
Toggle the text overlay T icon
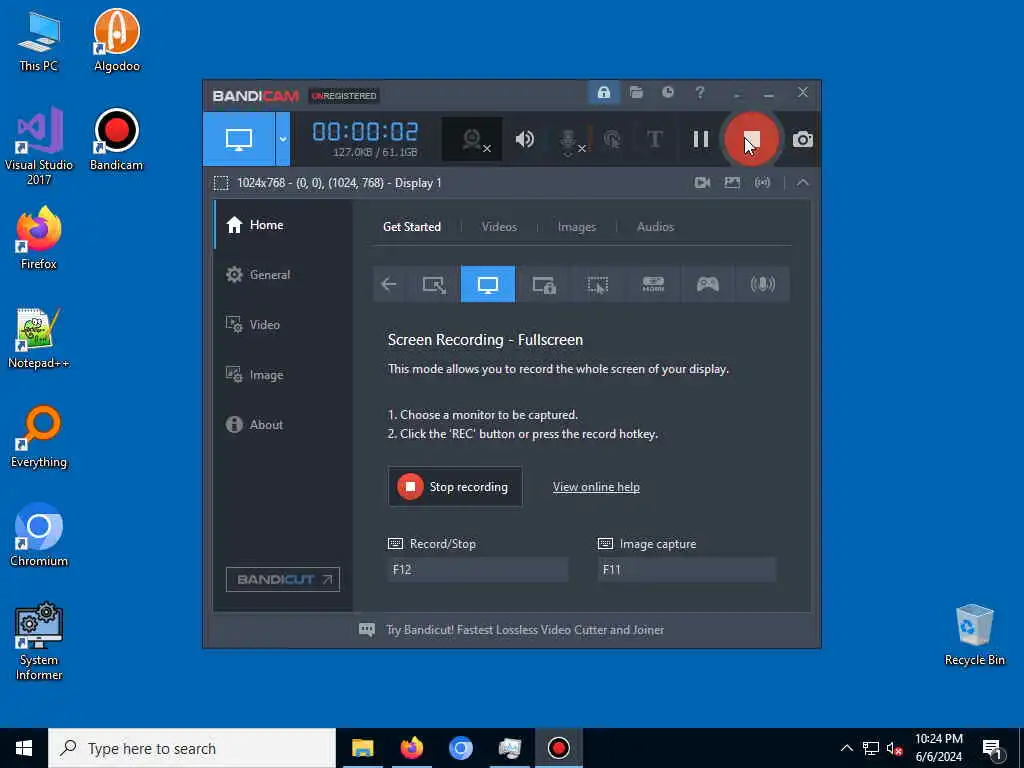point(654,139)
